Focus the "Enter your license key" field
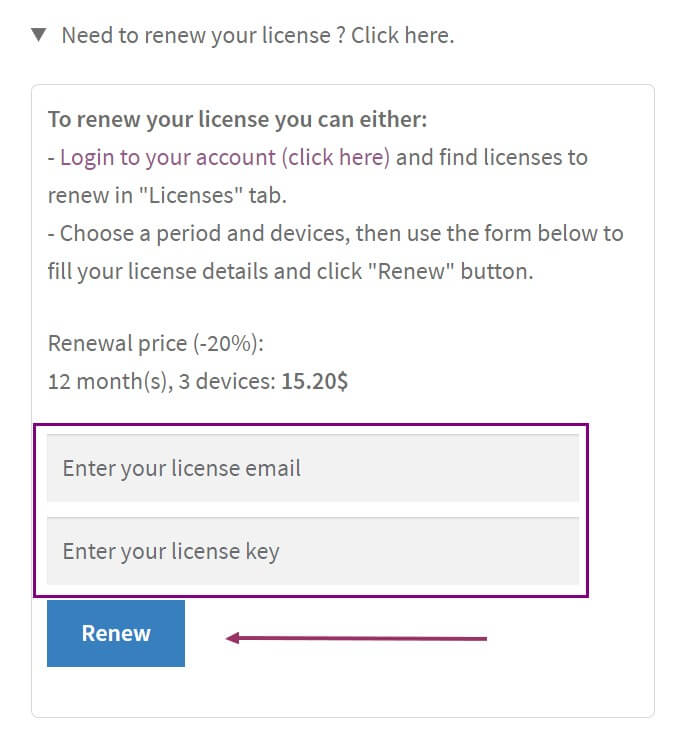The image size is (690, 732). [x=312, y=551]
